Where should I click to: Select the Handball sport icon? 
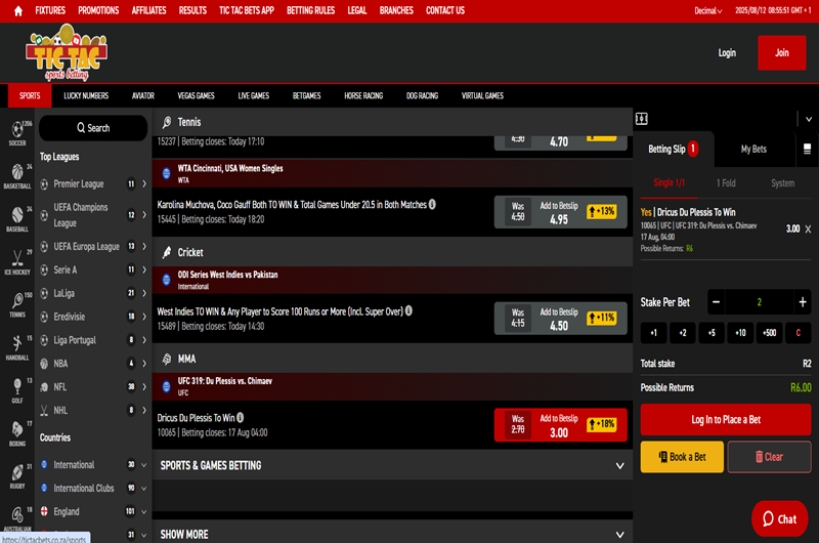(17, 348)
